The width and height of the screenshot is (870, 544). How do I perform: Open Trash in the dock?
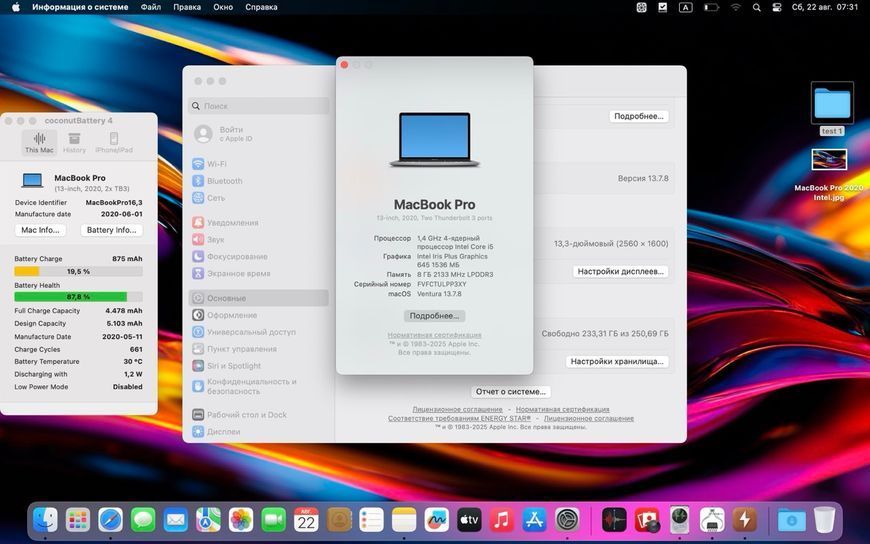click(x=825, y=520)
